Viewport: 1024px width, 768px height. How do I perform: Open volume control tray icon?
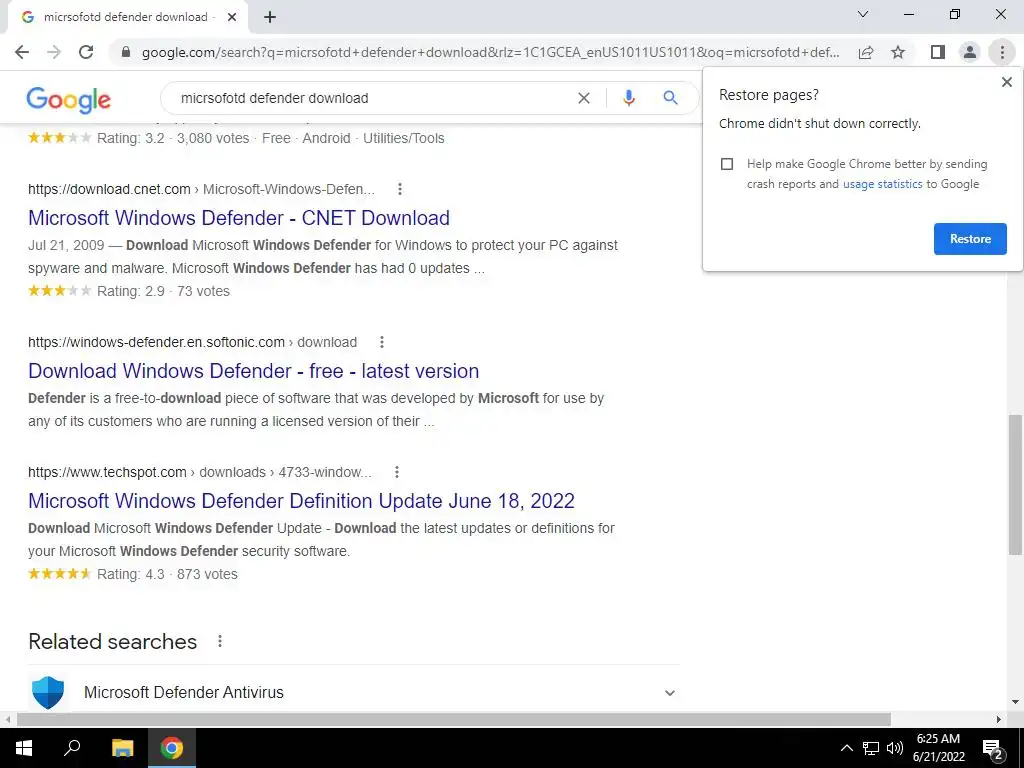pyautogui.click(x=895, y=748)
